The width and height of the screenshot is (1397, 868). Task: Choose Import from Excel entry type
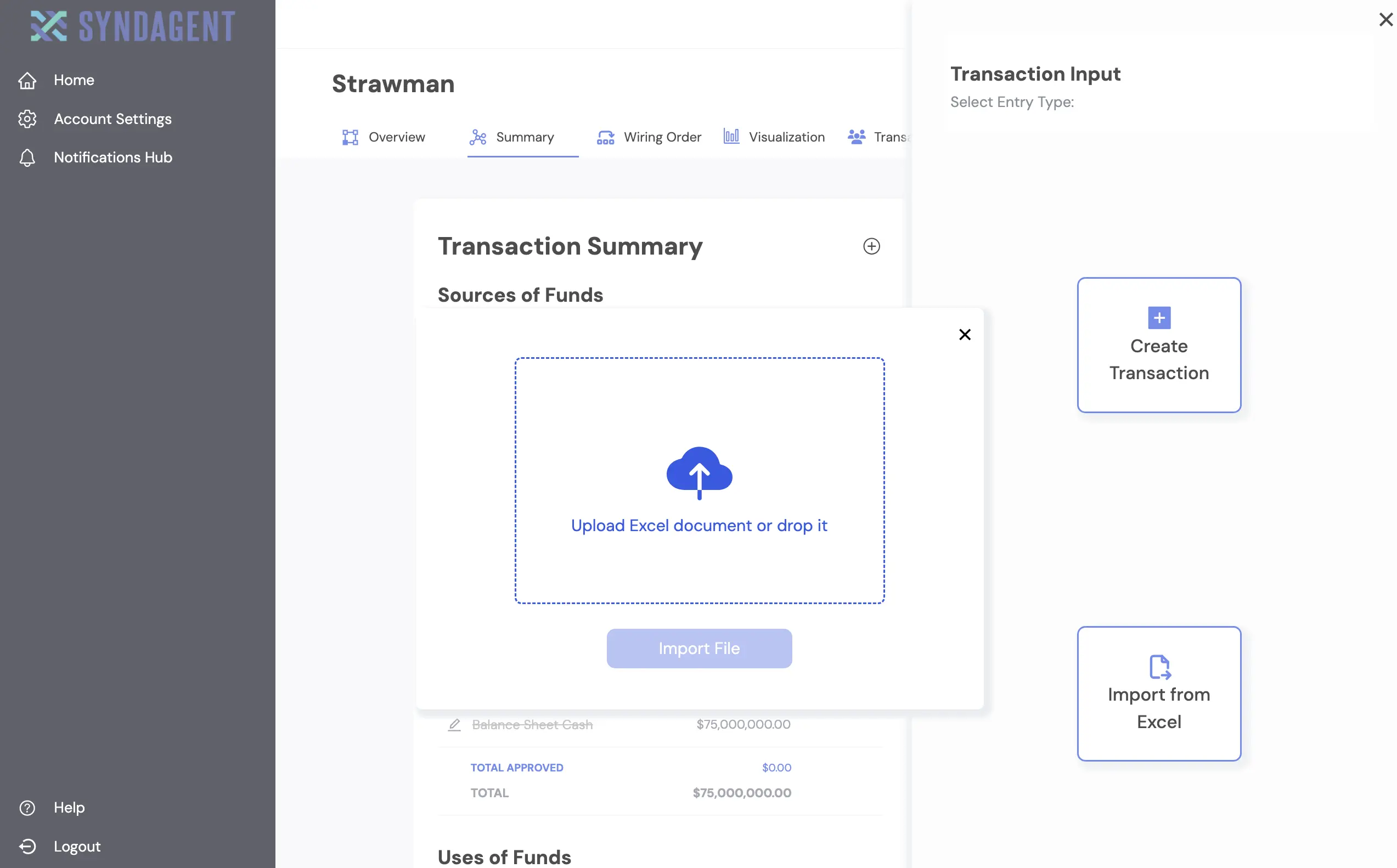click(x=1158, y=694)
